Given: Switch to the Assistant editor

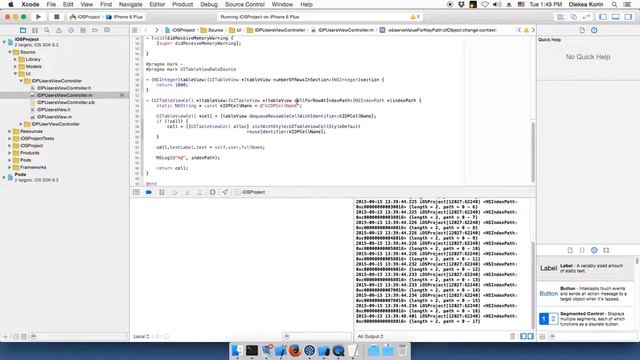Looking at the screenshot, I should [x=573, y=17].
